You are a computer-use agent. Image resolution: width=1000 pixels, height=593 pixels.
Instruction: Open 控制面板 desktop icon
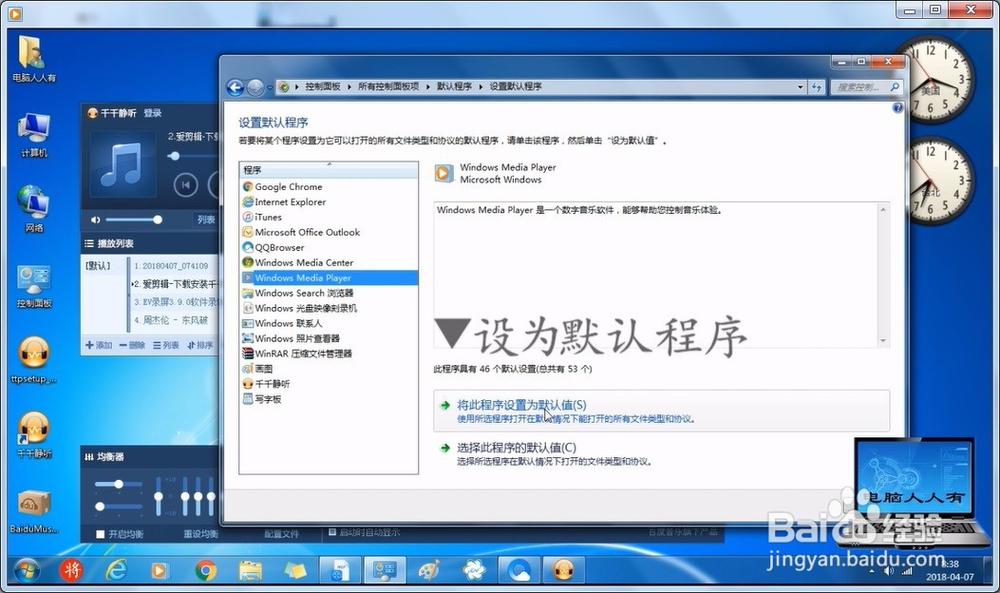(x=34, y=286)
